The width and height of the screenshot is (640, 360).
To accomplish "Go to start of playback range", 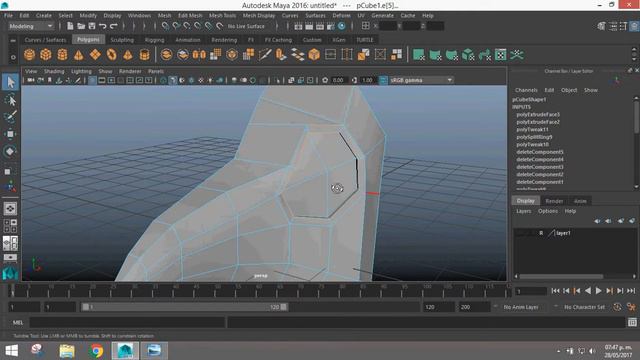I will click(x=555, y=291).
